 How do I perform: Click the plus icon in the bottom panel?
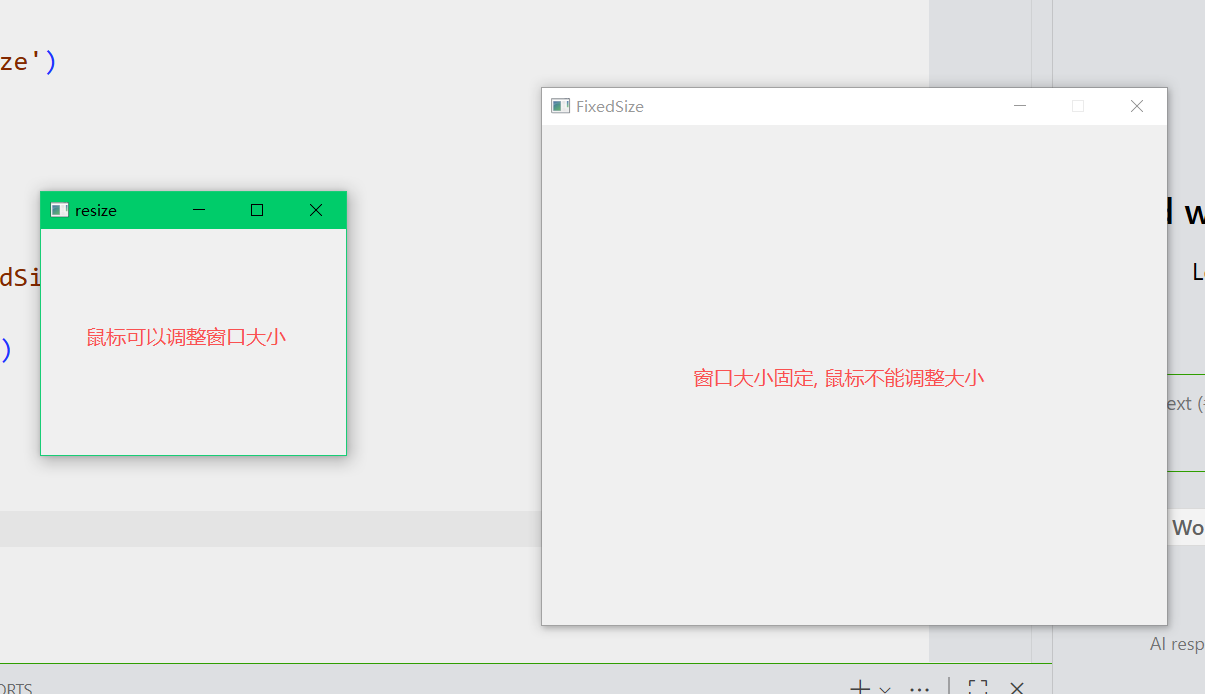(859, 688)
